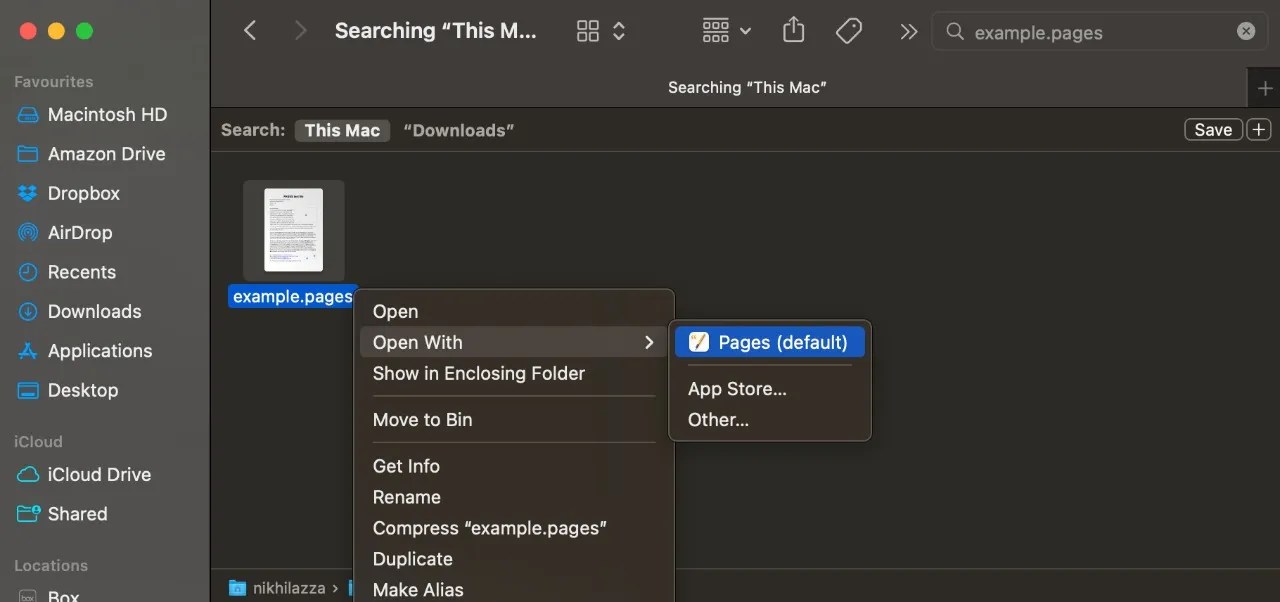
Task: Select the example.pages file thumbnail
Action: (x=293, y=230)
